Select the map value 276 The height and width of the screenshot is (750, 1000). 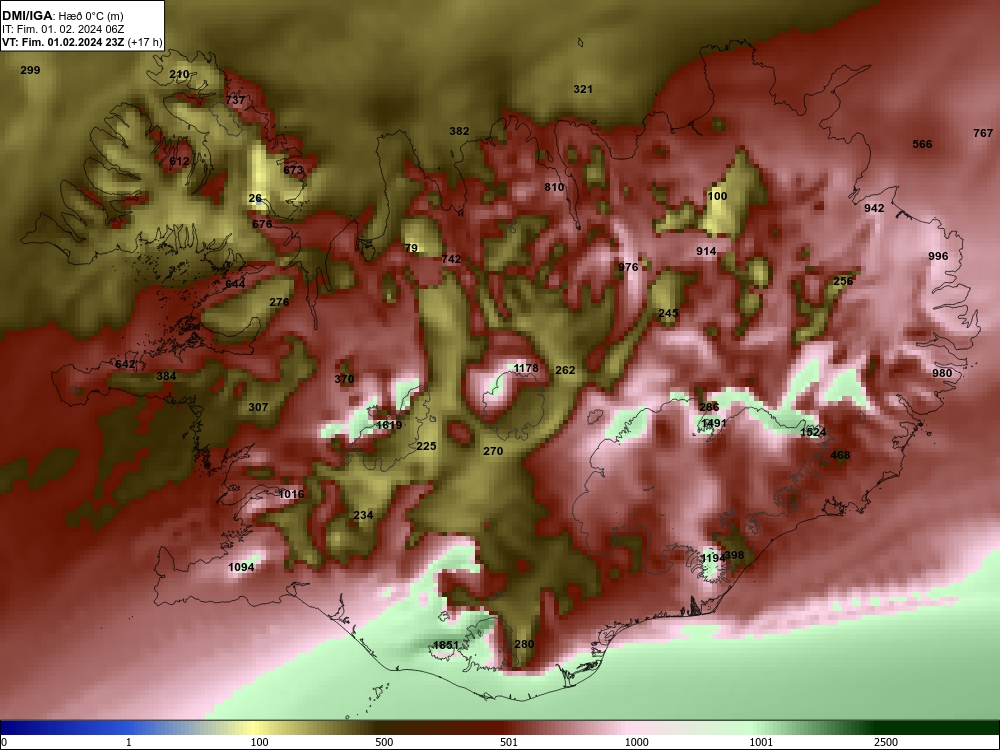point(279,302)
